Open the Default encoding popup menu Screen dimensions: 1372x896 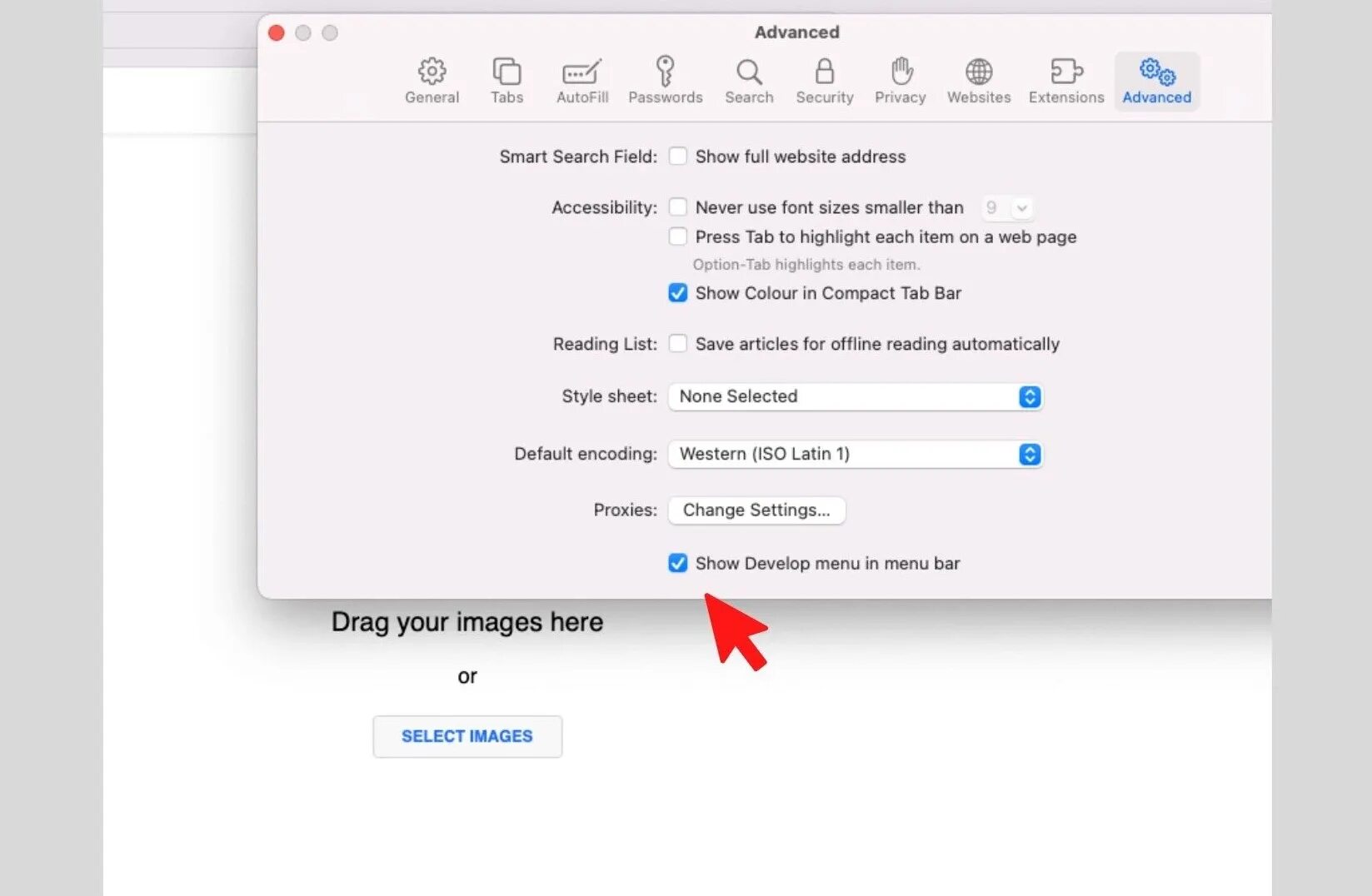855,454
